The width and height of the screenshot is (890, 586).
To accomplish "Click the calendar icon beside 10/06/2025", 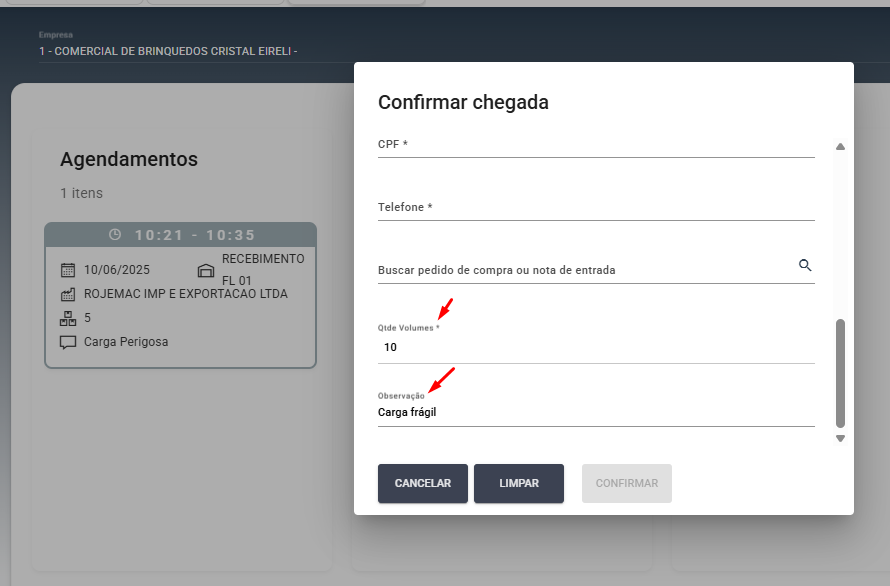I will (68, 270).
